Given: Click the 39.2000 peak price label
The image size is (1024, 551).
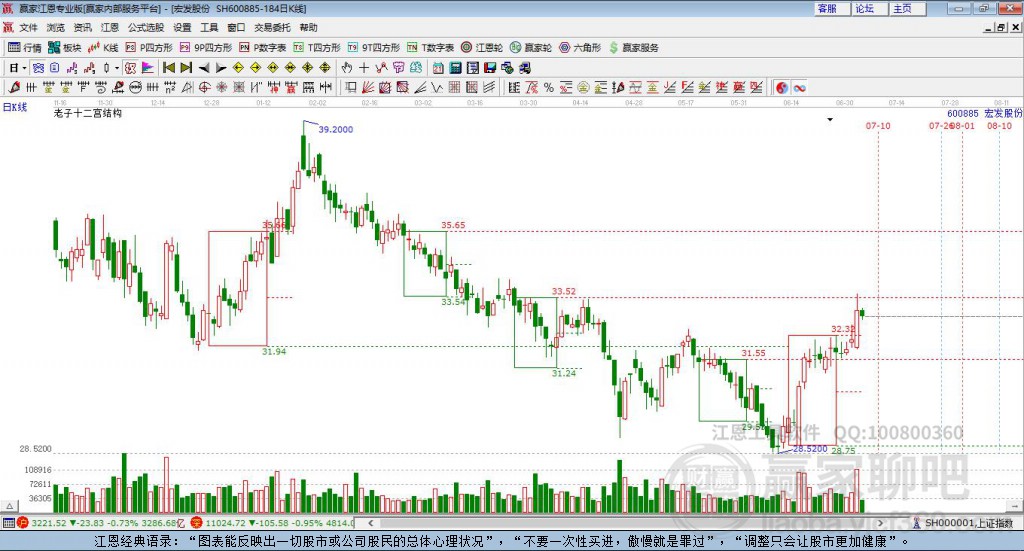Looking at the screenshot, I should pos(336,129).
